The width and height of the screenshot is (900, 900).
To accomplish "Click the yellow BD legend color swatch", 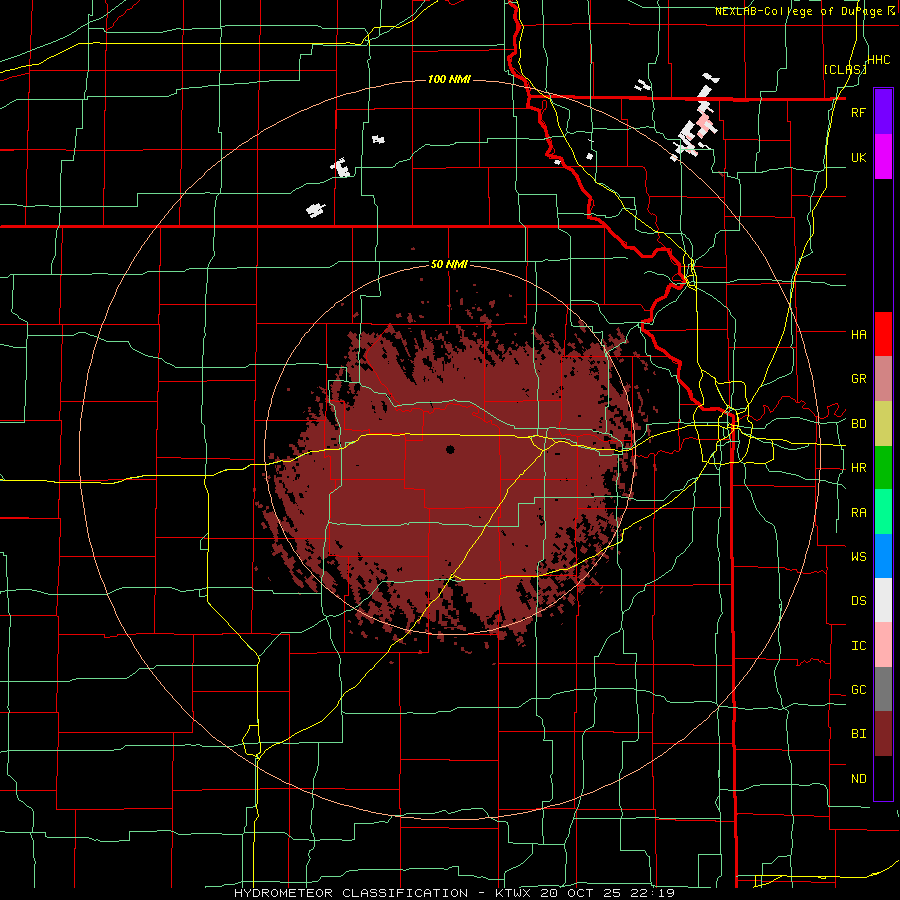I will pyautogui.click(x=883, y=424).
